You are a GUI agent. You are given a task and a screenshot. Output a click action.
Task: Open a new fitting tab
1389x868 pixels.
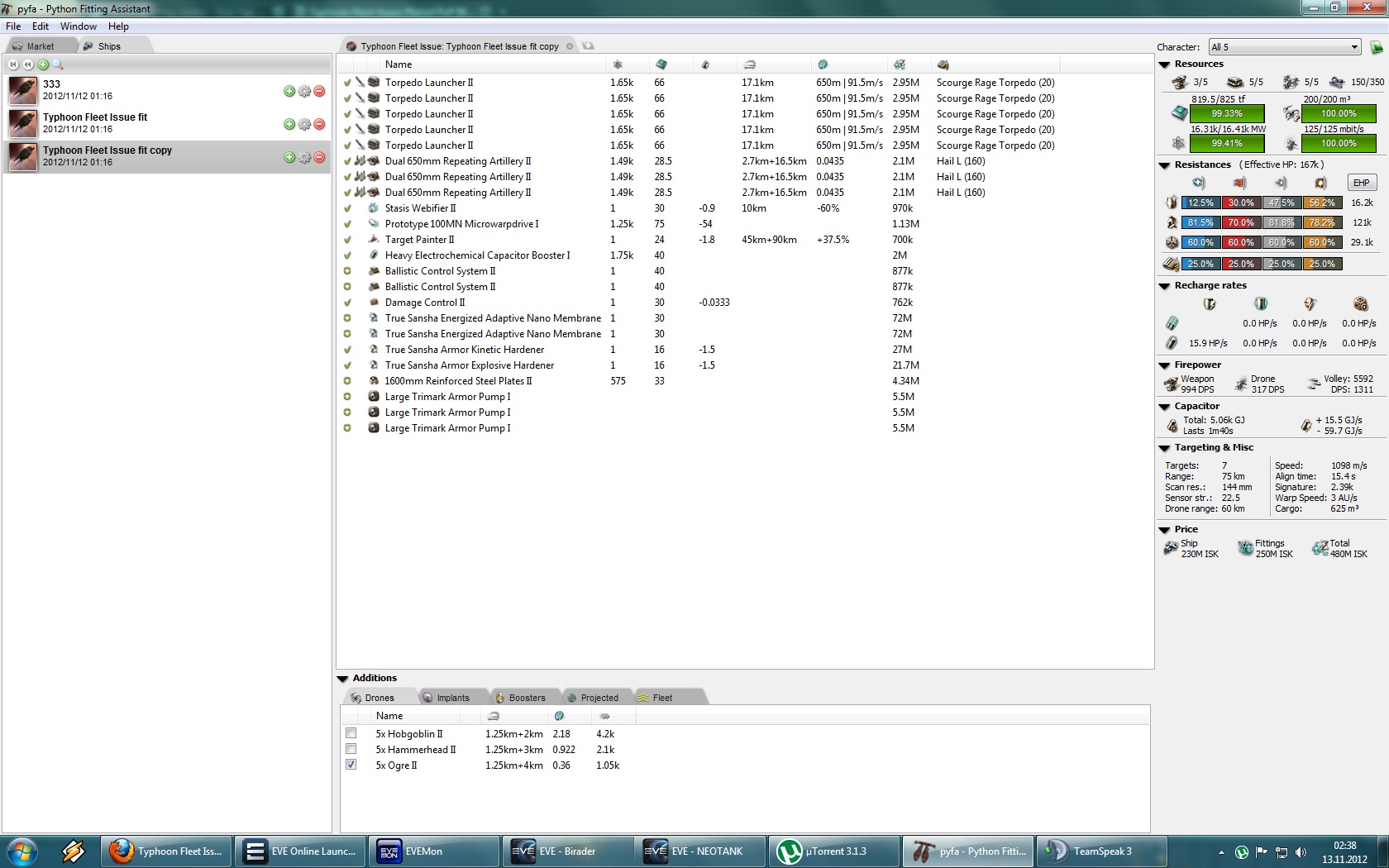click(588, 46)
